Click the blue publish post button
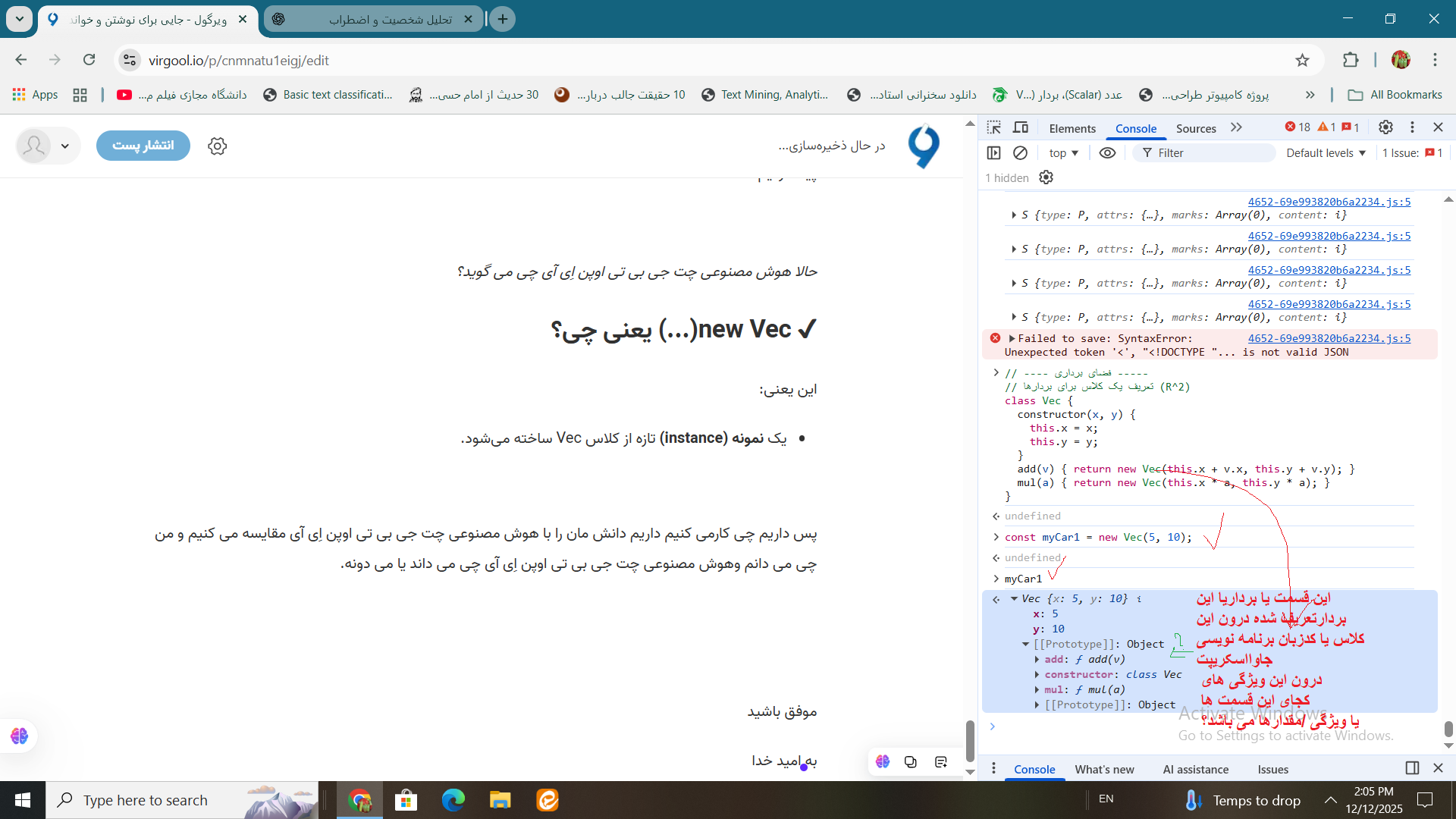1456x819 pixels. [x=143, y=146]
